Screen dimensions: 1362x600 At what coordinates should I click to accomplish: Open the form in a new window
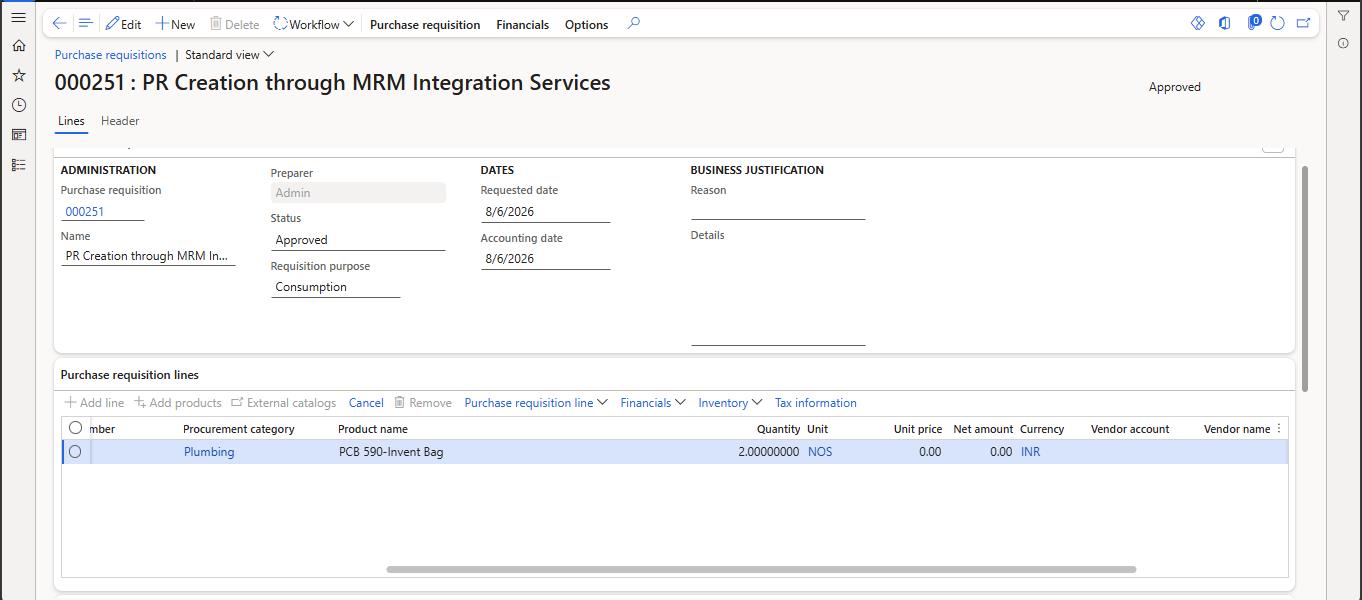point(1303,23)
